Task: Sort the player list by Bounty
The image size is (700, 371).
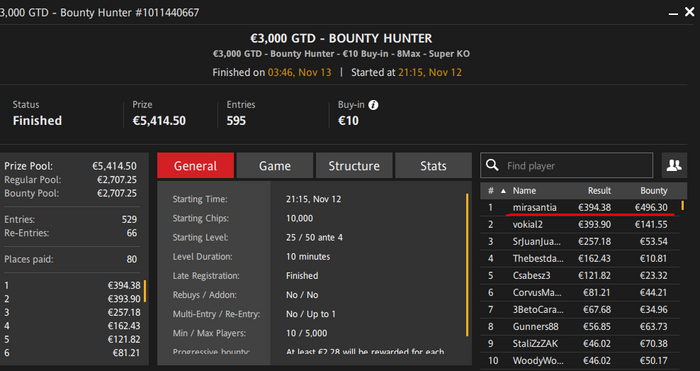Action: (x=654, y=191)
